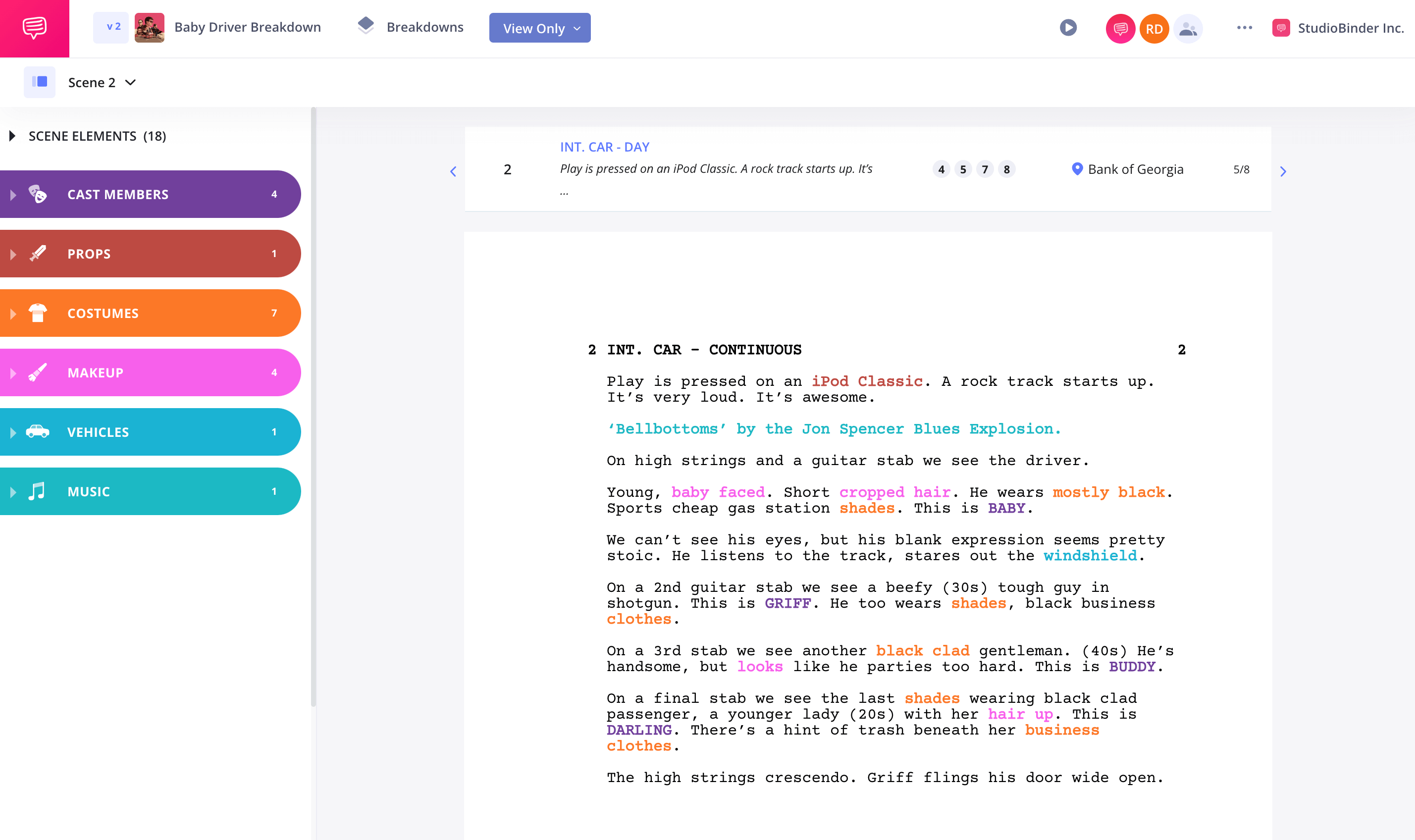Click the StudioBinder chat logo icon
The height and width of the screenshot is (840, 1415).
pyautogui.click(x=34, y=28)
